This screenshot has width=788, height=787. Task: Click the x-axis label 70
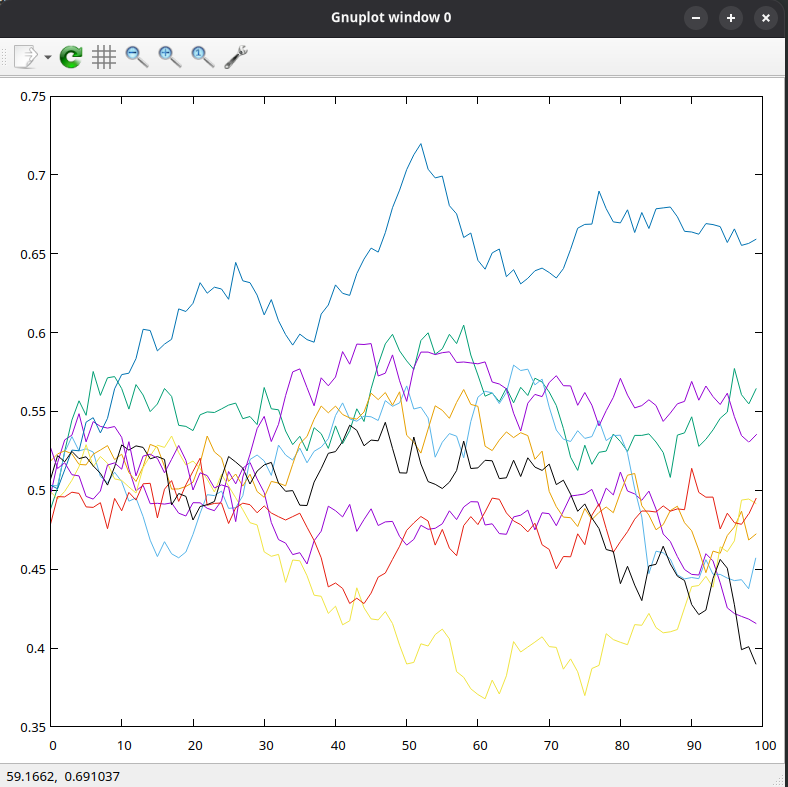[x=551, y=745]
